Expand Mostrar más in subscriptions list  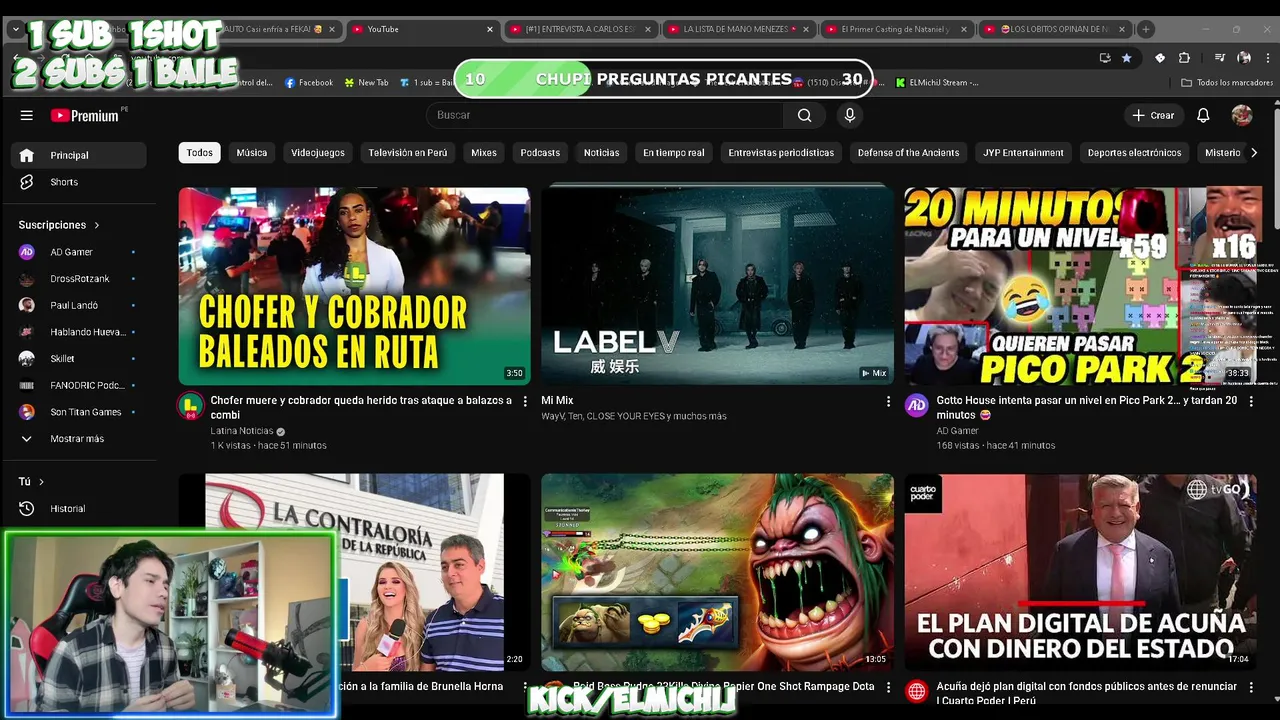(78, 439)
